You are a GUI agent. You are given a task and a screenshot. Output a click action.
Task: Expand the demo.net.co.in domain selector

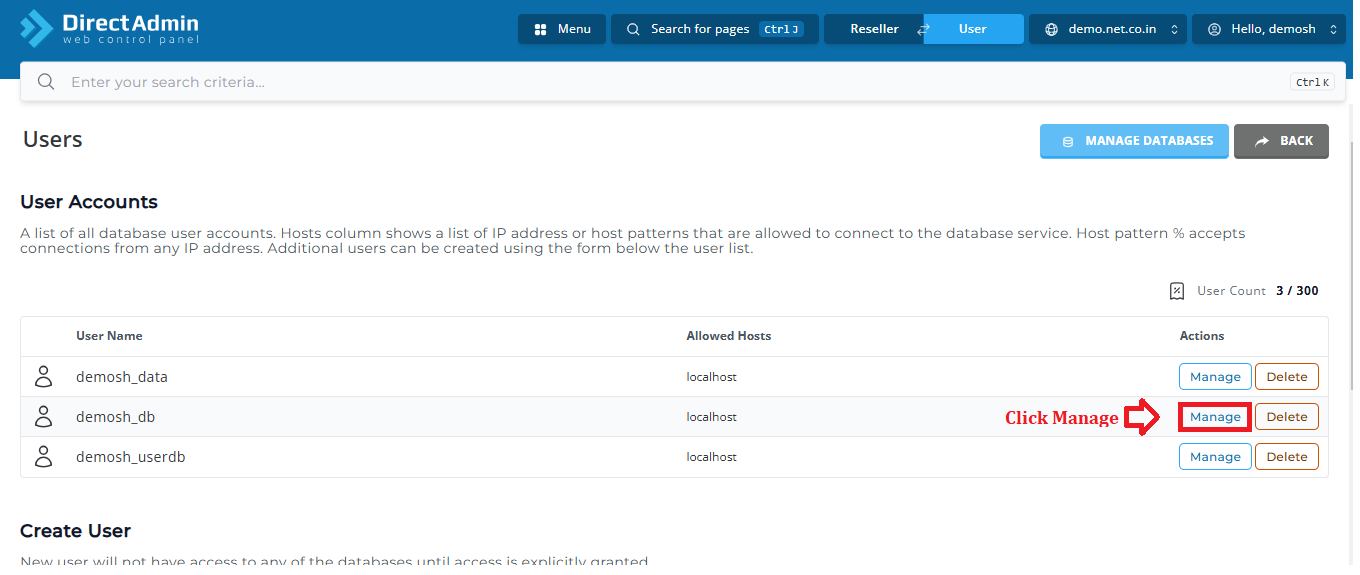click(1109, 29)
